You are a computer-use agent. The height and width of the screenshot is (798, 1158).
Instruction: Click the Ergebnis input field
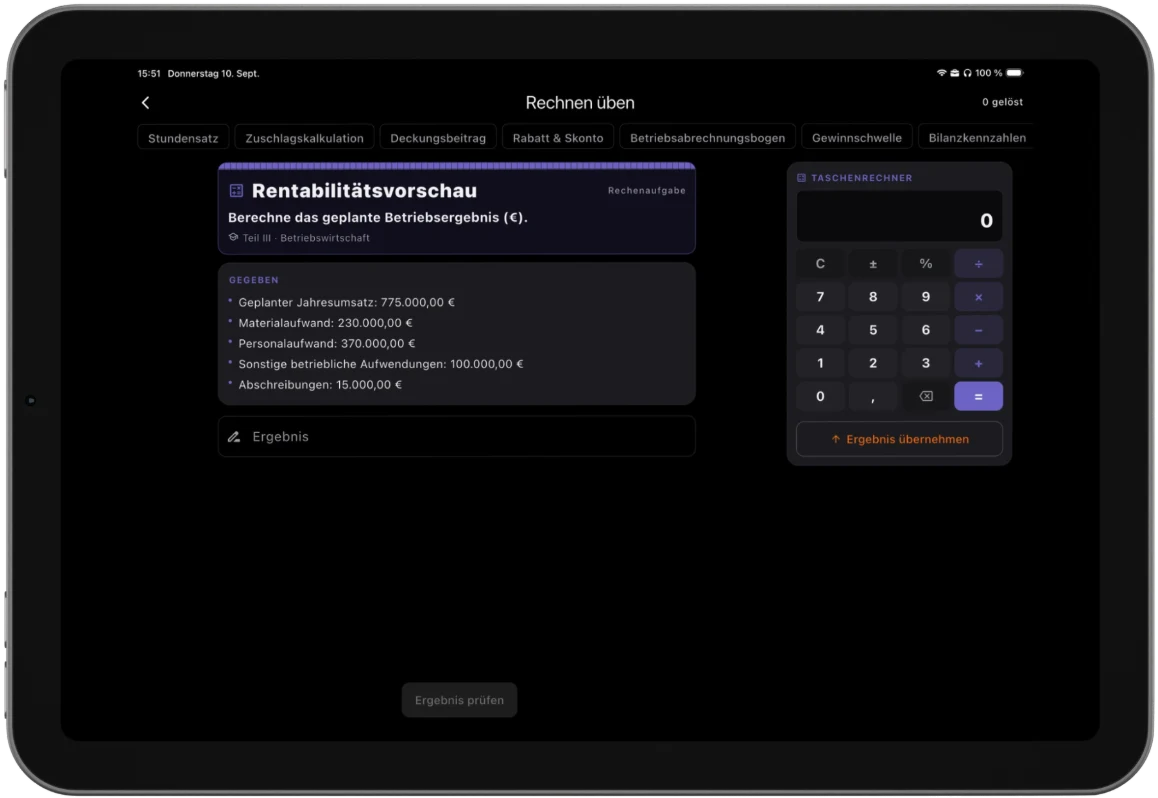point(456,437)
